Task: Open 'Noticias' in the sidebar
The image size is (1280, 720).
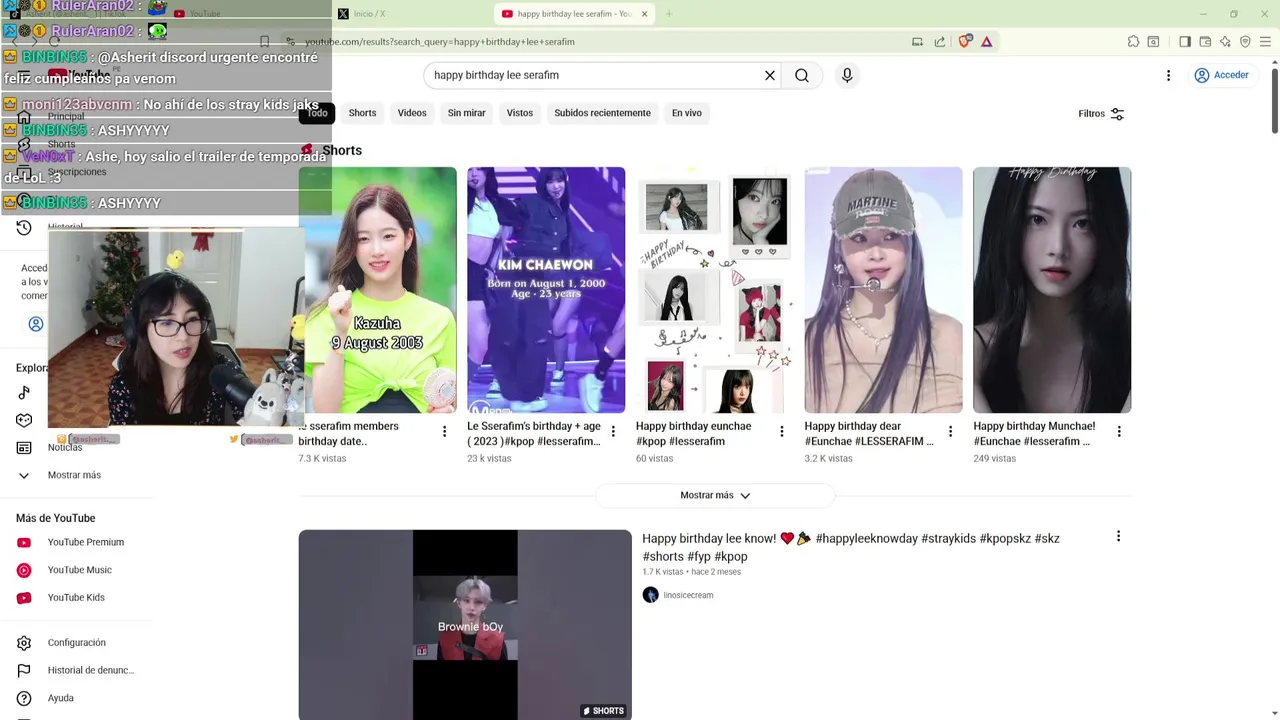Action: 65,447
